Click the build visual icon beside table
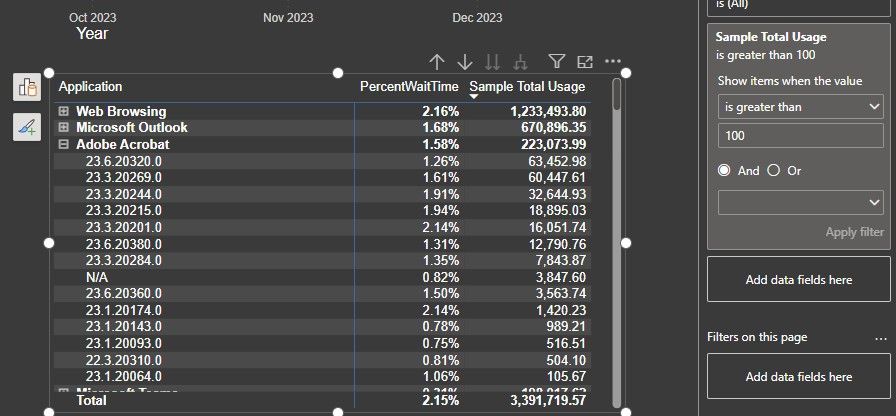The height and width of the screenshot is (416, 896). [x=27, y=87]
